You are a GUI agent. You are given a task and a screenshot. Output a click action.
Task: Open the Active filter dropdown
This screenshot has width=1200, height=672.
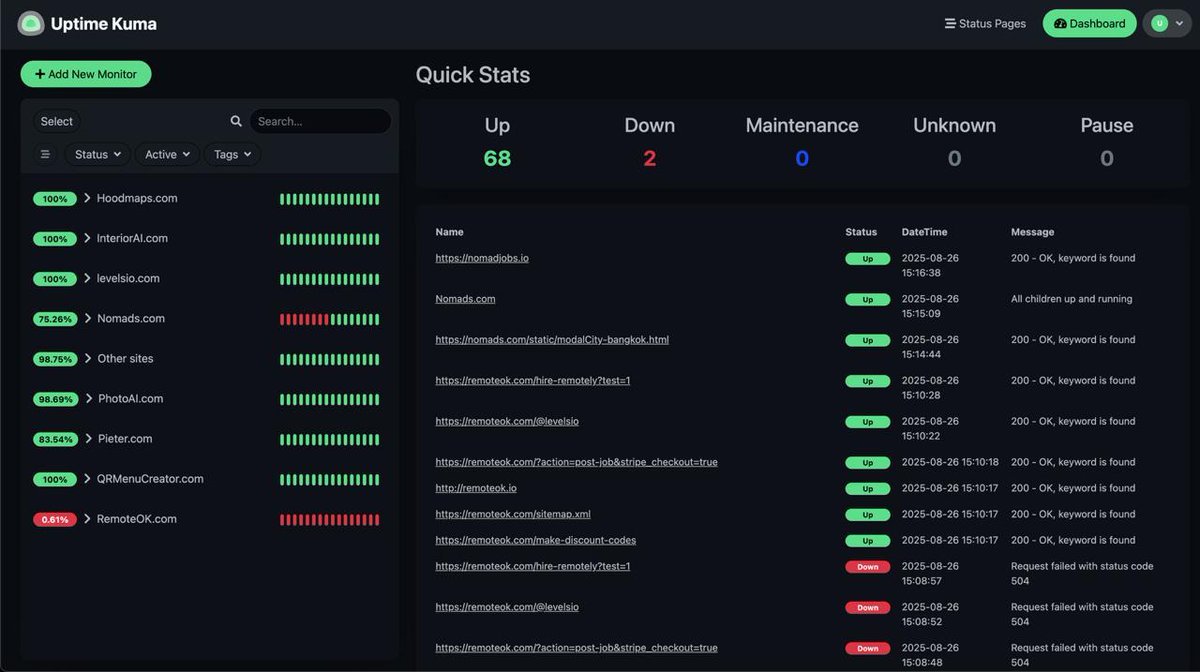(167, 154)
